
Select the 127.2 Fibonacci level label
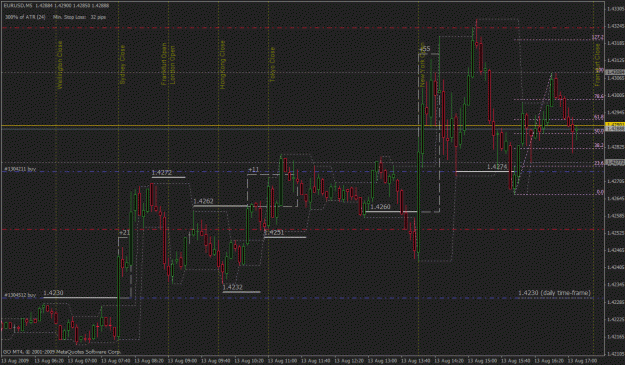(x=597, y=37)
